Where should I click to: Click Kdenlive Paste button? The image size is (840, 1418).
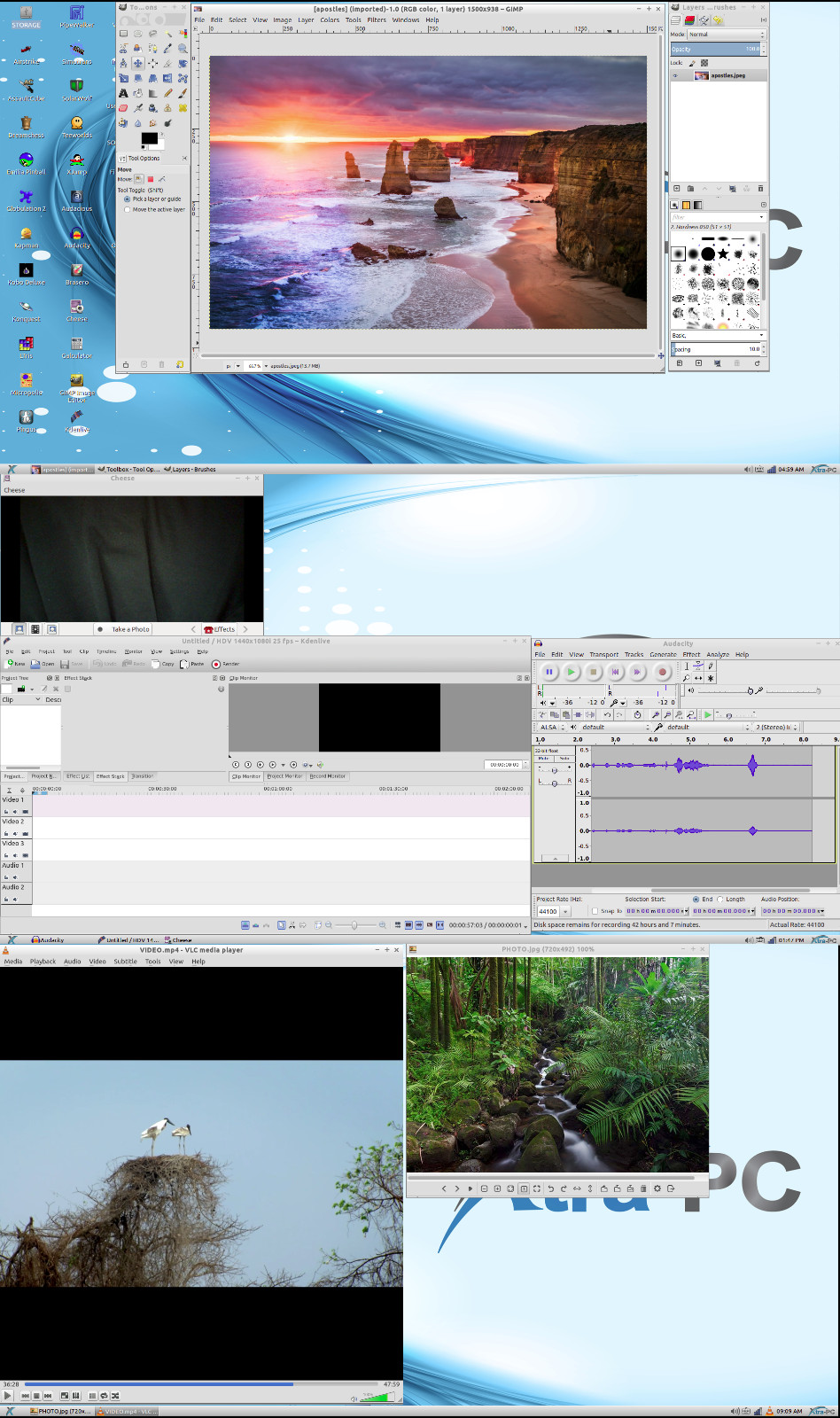coord(192,664)
